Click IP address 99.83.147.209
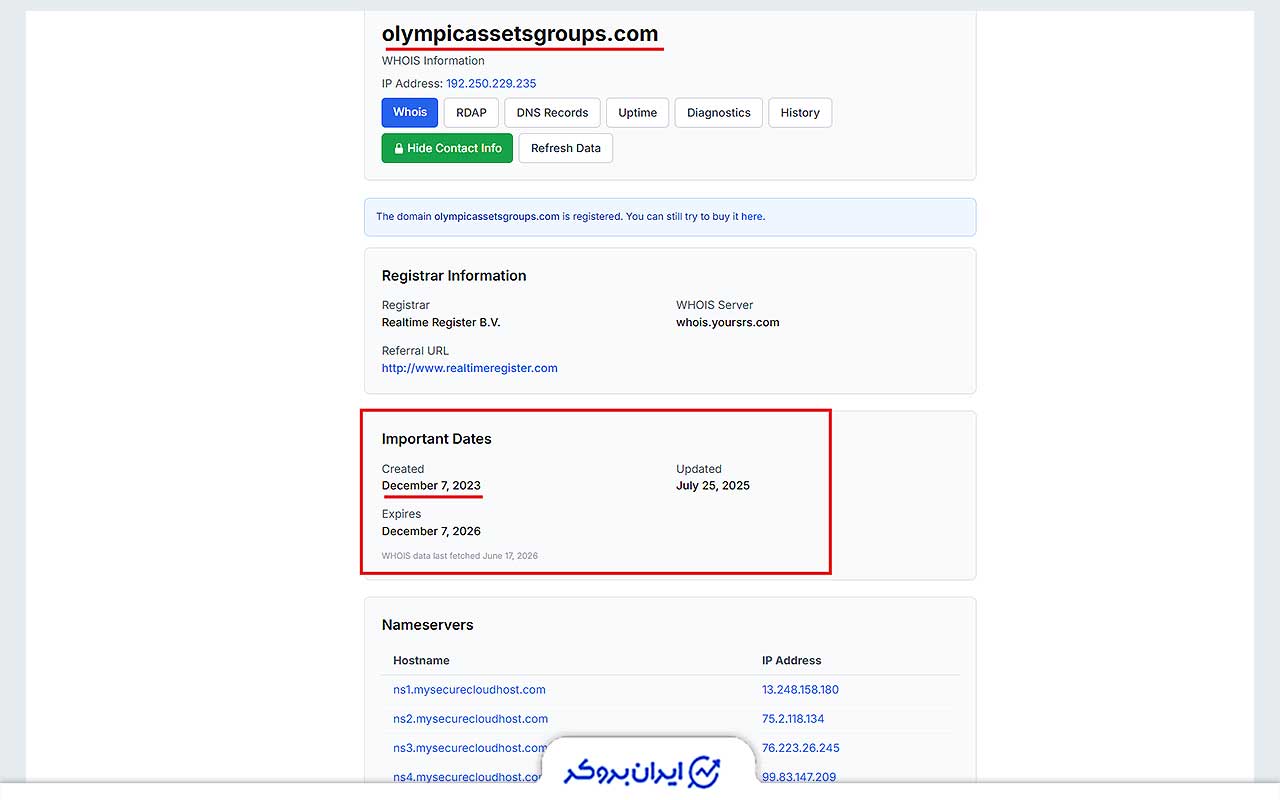Screen dimensions: 1280x800 point(799,777)
